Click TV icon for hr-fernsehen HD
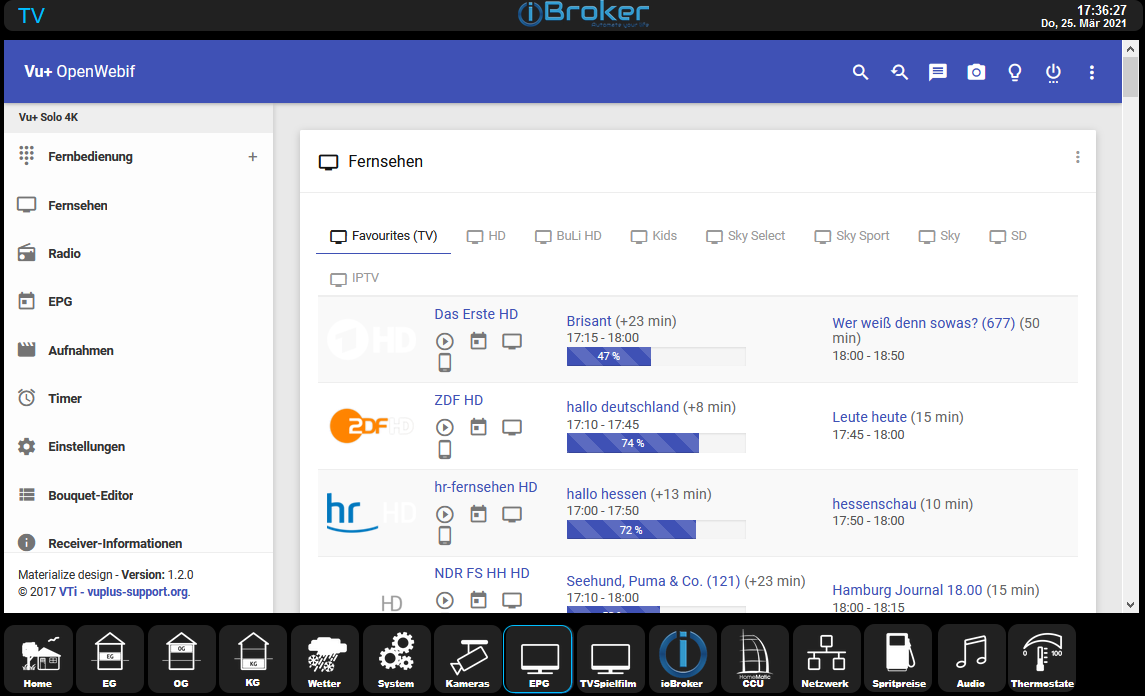 click(x=512, y=514)
